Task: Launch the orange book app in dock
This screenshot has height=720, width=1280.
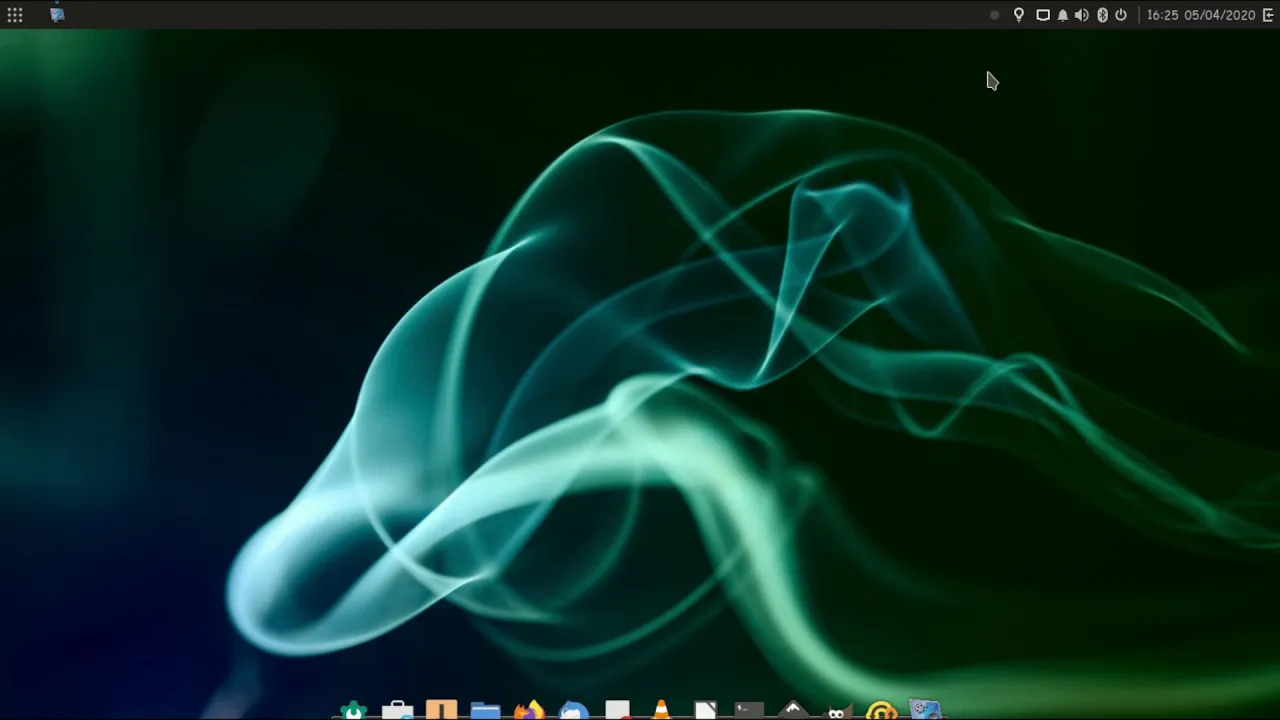Action: click(441, 709)
